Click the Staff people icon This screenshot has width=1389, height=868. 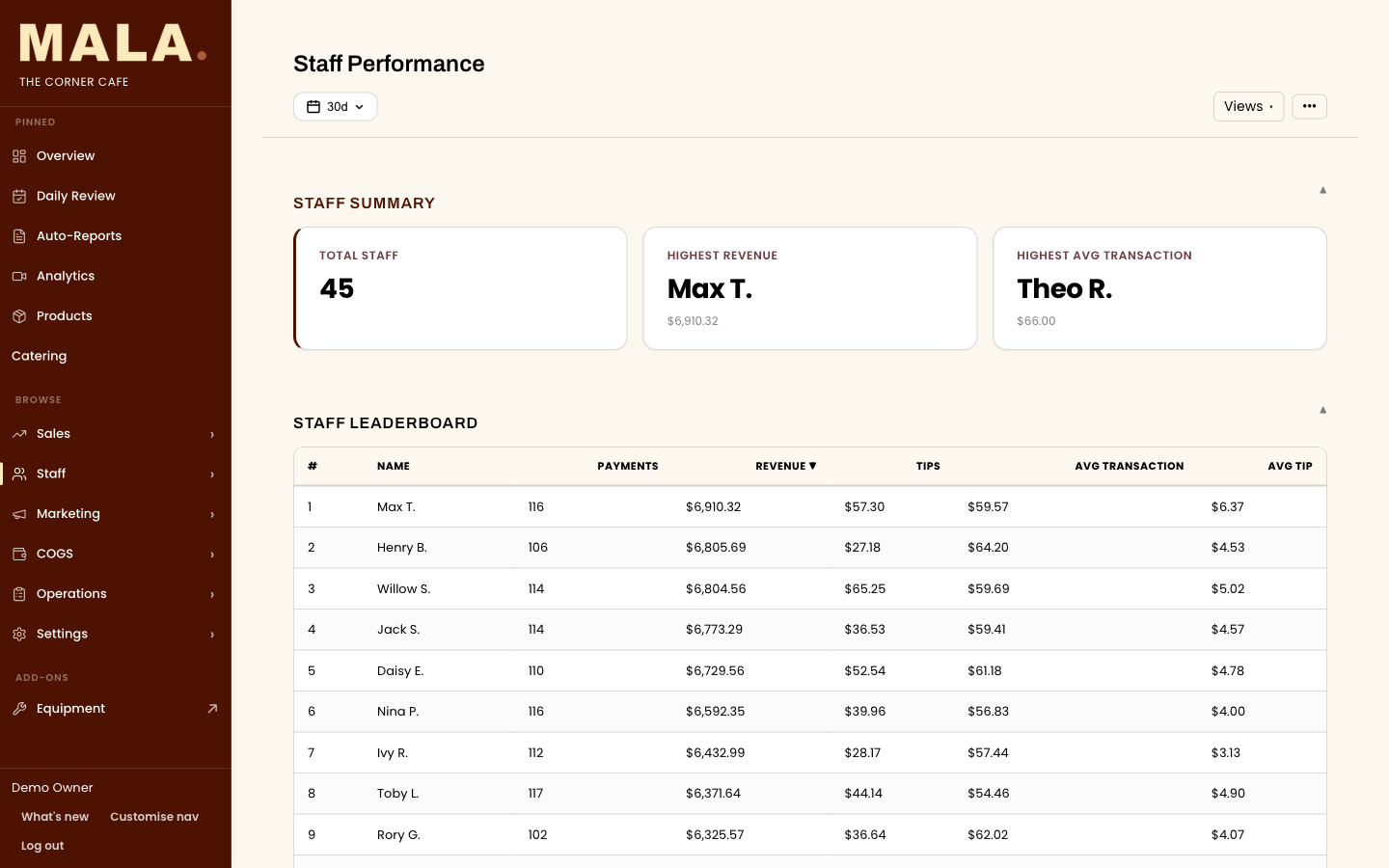19,474
